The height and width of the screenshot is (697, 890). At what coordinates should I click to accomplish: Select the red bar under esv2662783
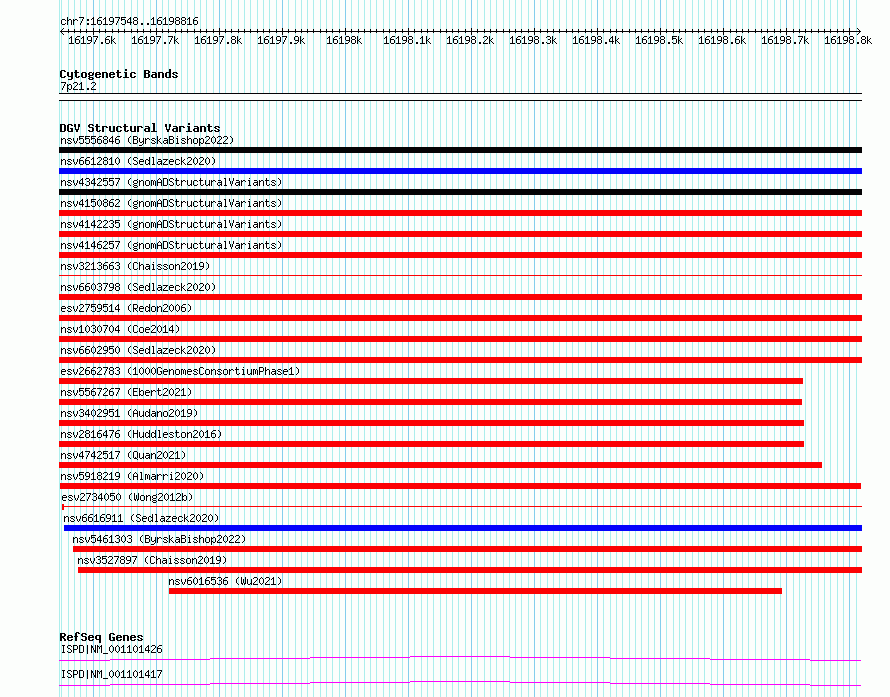431,381
